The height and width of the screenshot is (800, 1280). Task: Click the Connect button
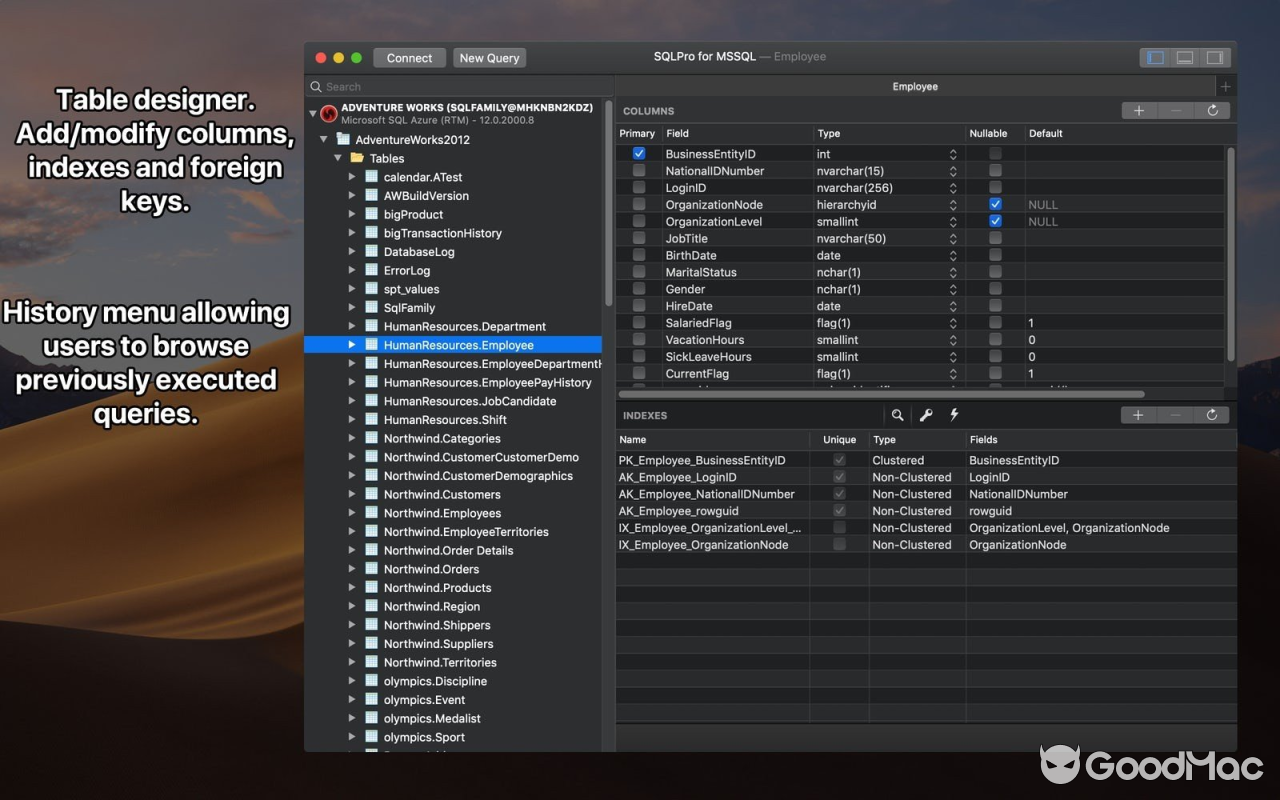(x=409, y=57)
